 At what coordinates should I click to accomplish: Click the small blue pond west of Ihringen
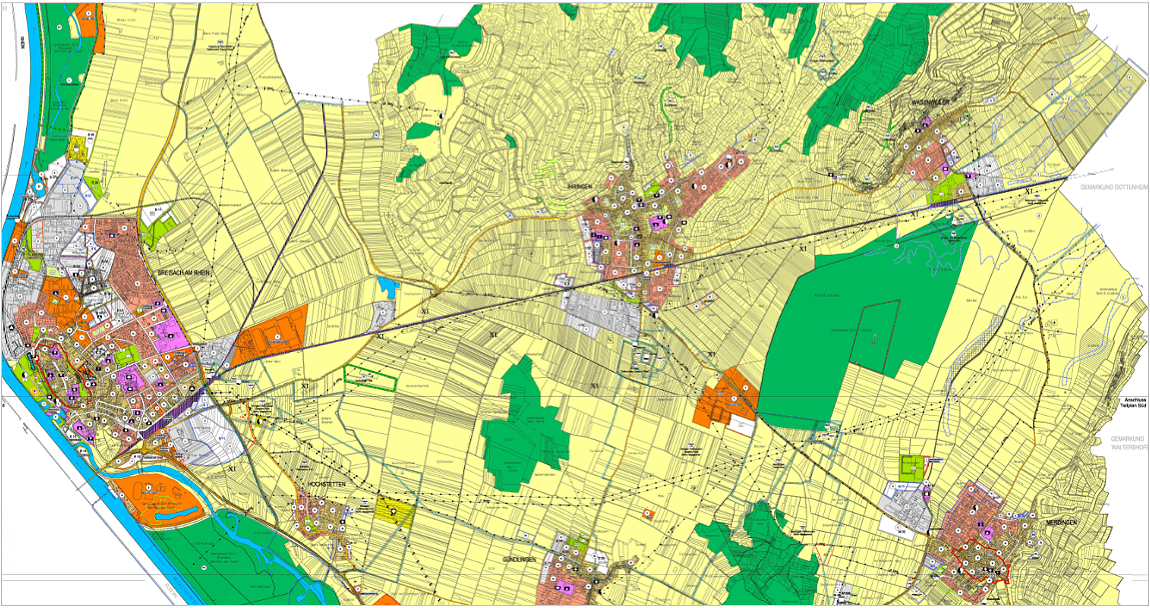(388, 287)
